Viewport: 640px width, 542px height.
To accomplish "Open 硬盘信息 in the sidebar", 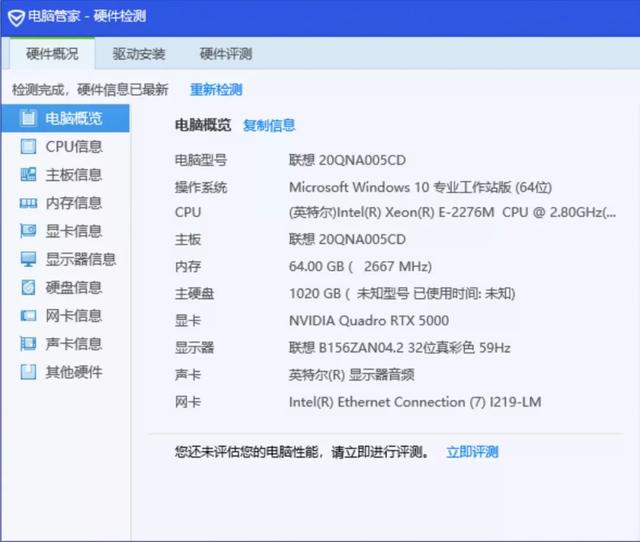I will point(65,287).
